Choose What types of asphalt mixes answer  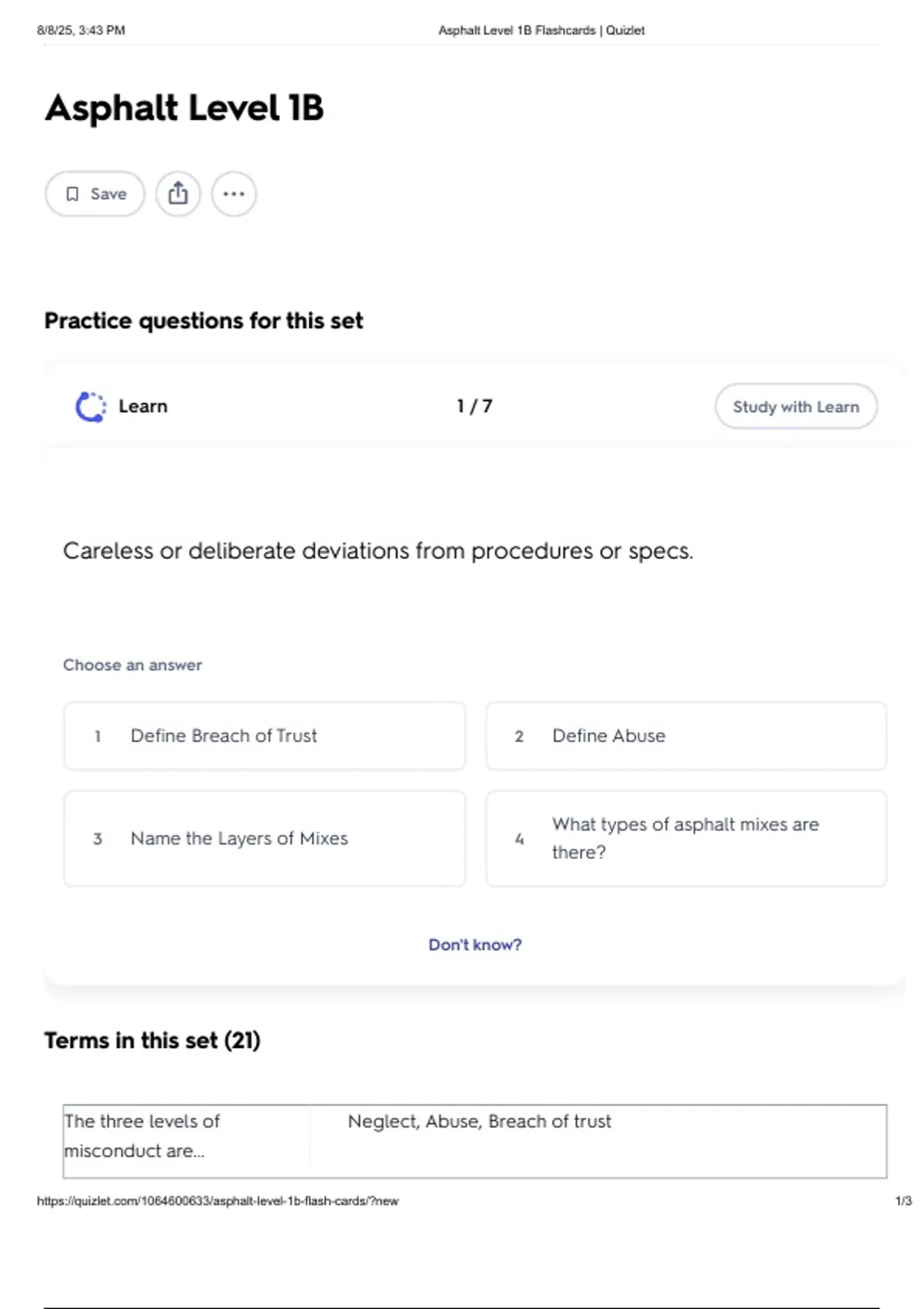(x=686, y=839)
